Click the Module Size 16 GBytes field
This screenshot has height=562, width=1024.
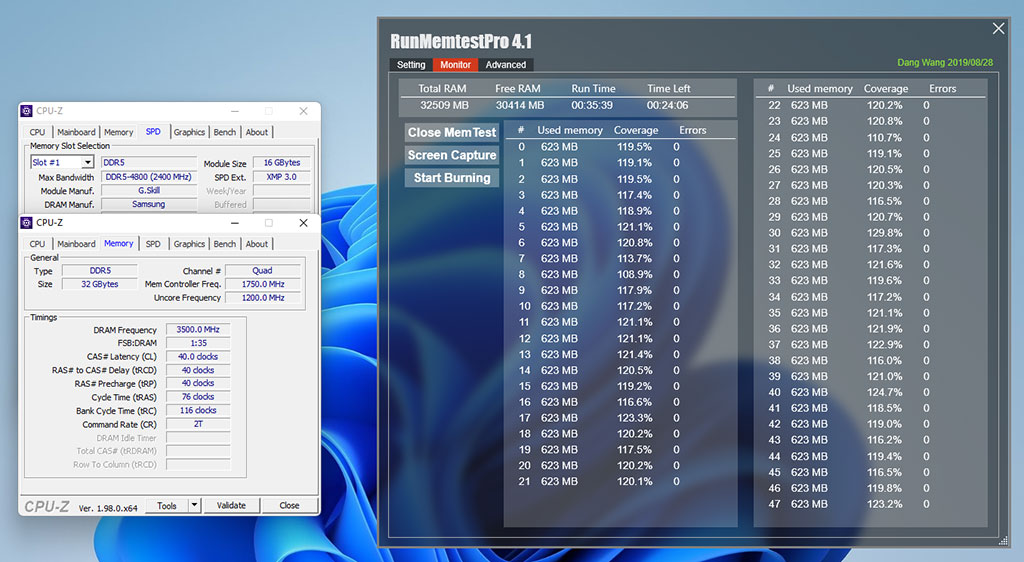[281, 163]
